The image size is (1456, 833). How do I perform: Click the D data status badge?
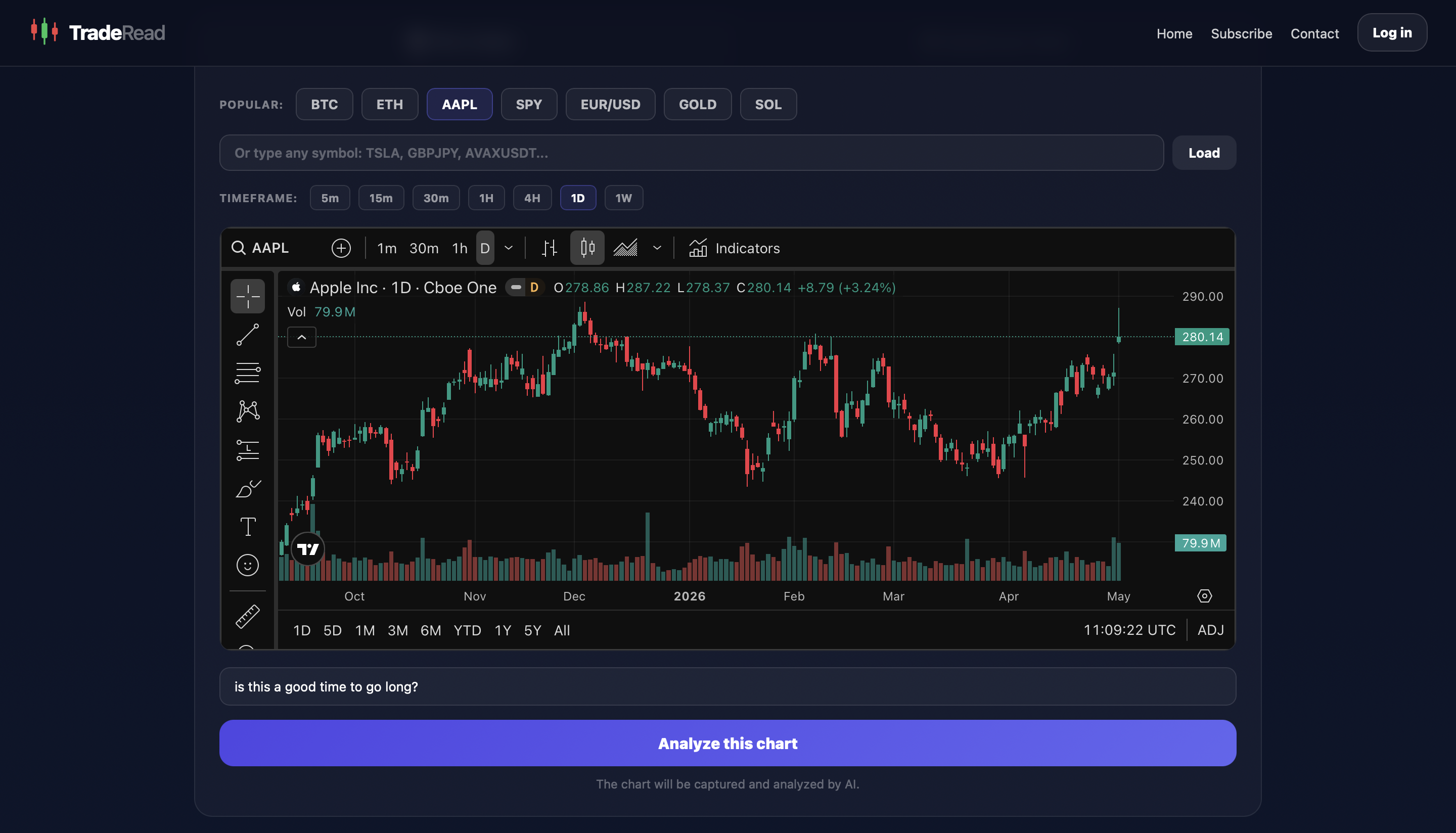534,287
